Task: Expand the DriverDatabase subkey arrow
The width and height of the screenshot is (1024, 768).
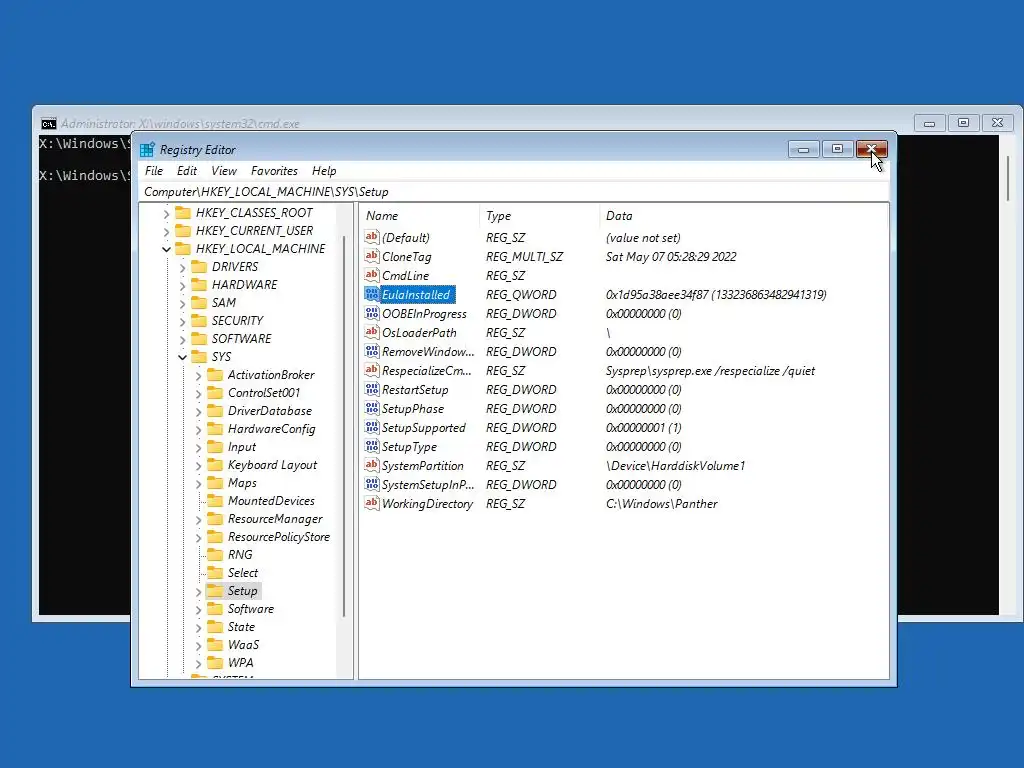Action: click(x=199, y=411)
